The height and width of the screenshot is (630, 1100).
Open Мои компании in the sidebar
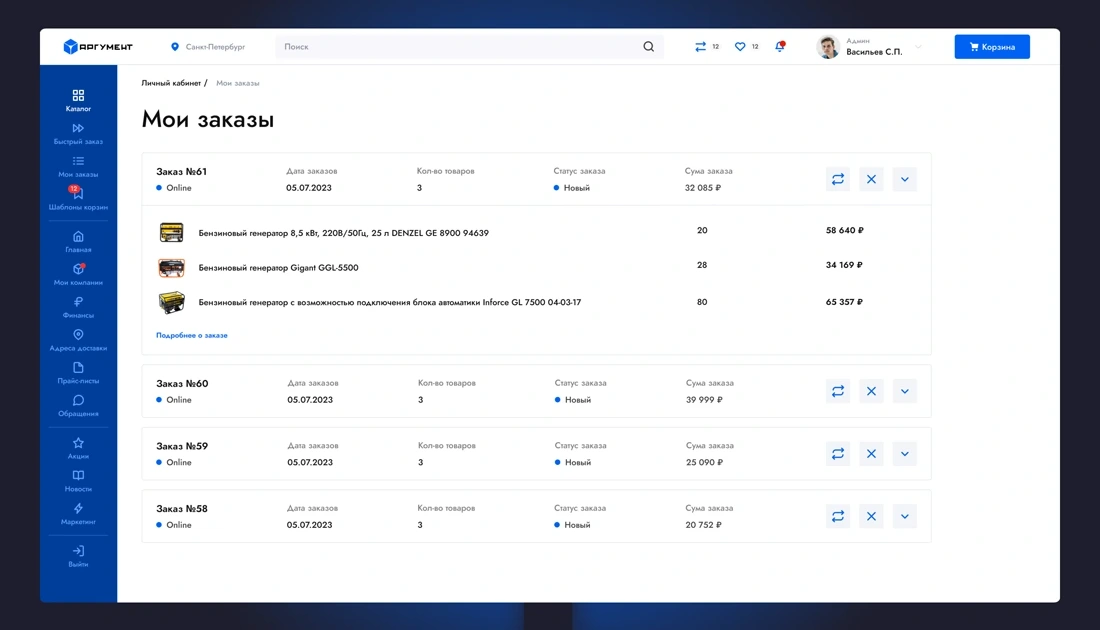click(x=78, y=274)
